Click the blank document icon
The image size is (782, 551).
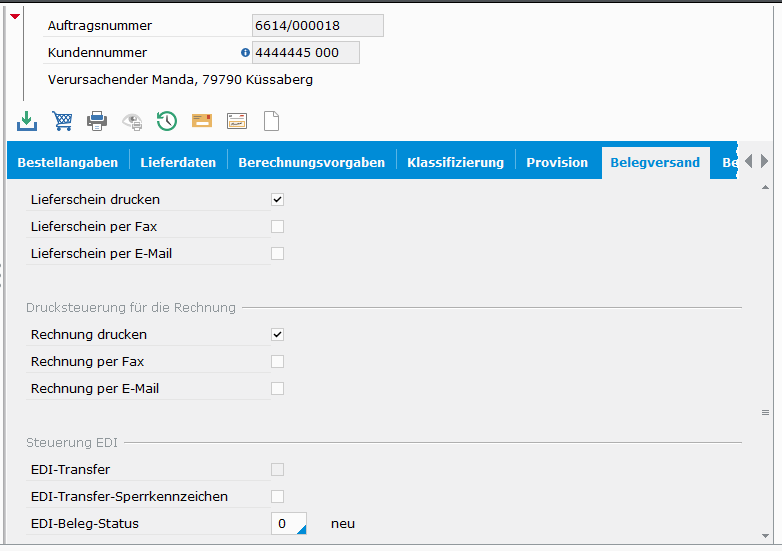[271, 121]
